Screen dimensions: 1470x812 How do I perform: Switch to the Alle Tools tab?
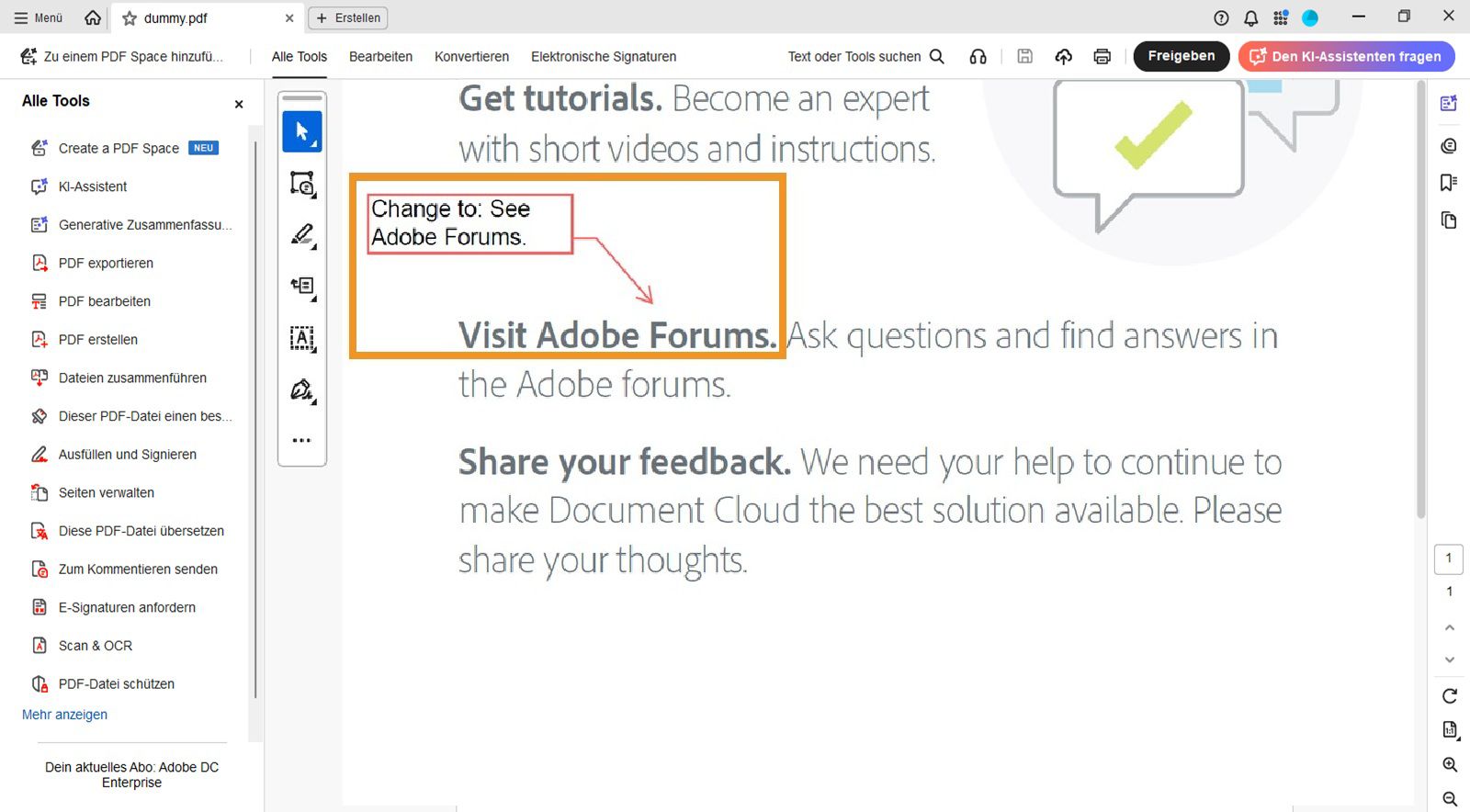[300, 57]
